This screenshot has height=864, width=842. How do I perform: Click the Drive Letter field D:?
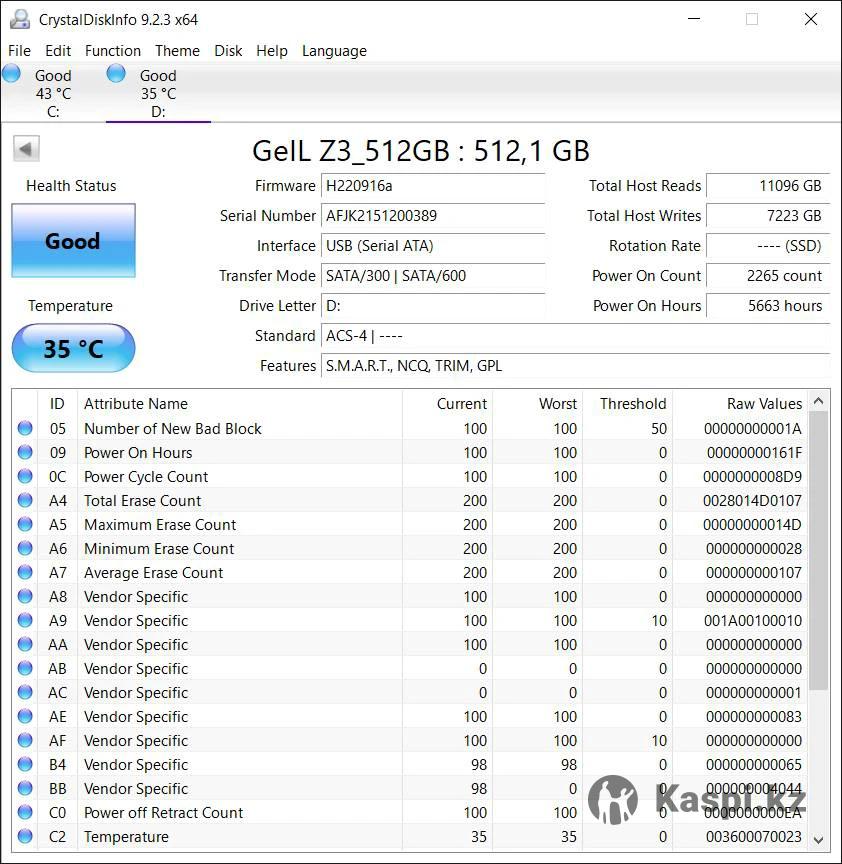433,306
